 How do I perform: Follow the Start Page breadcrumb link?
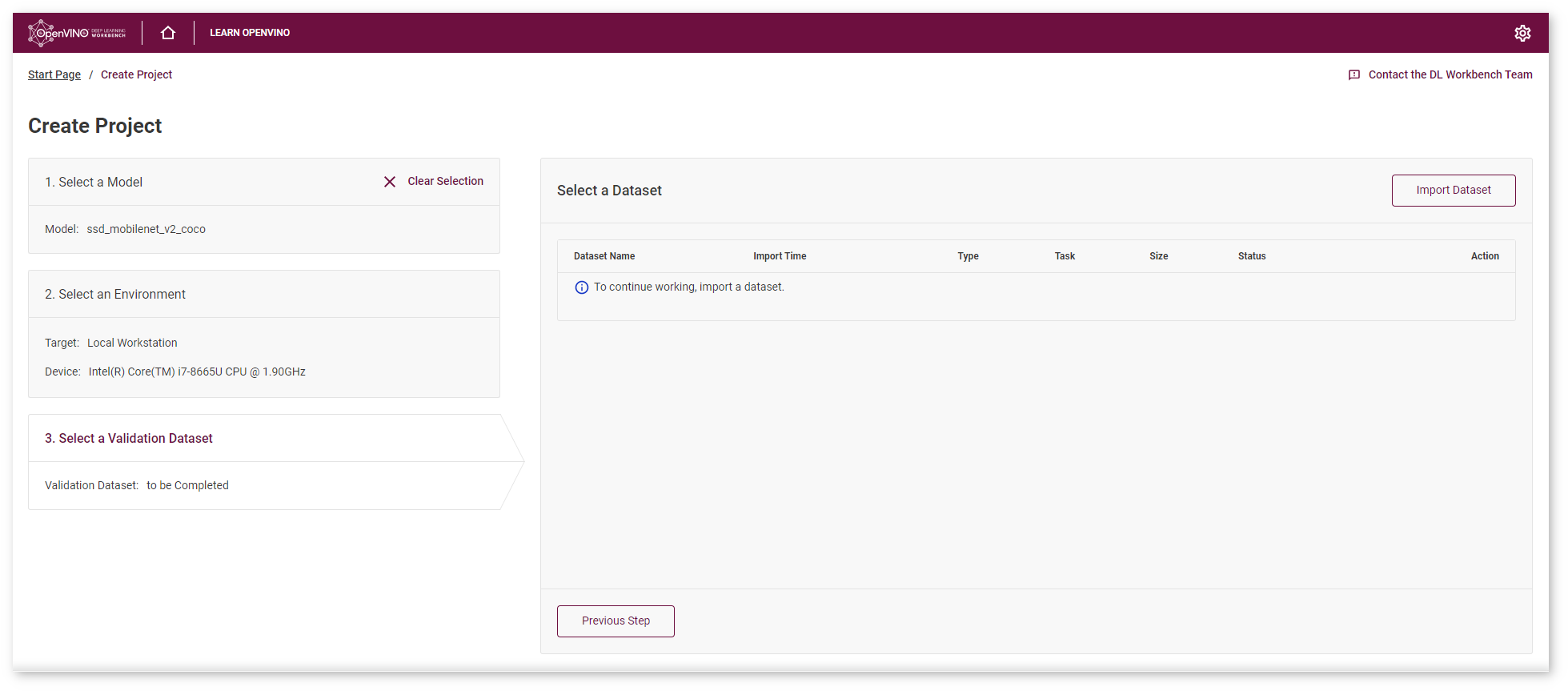[54, 74]
